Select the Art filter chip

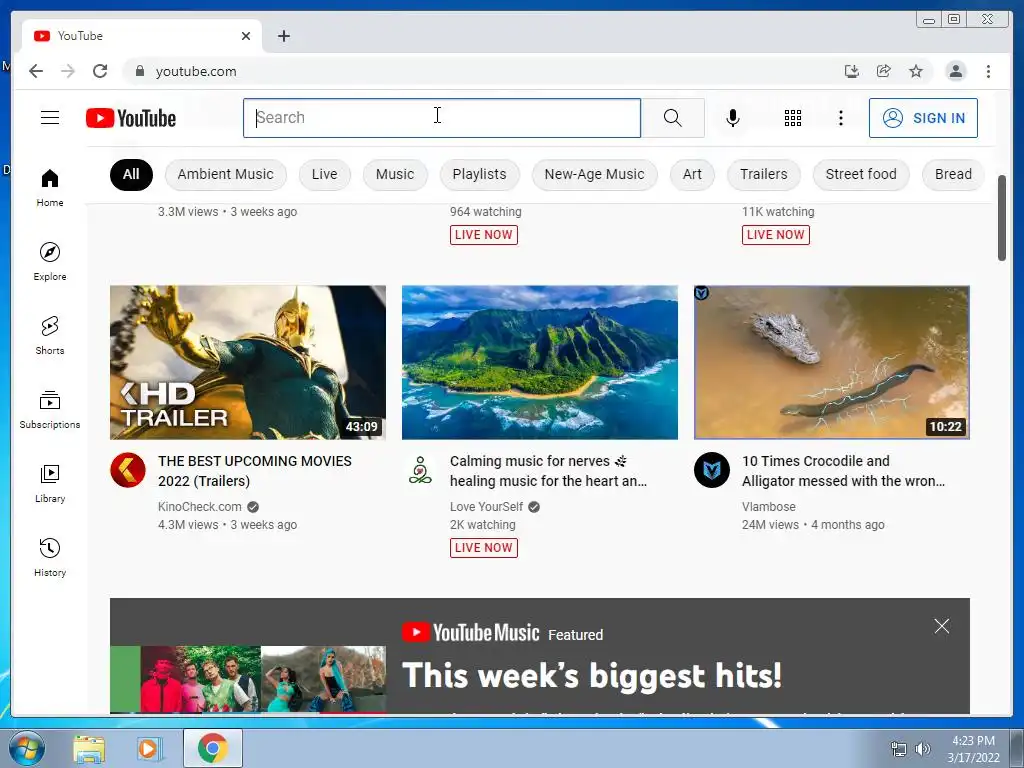pos(692,174)
